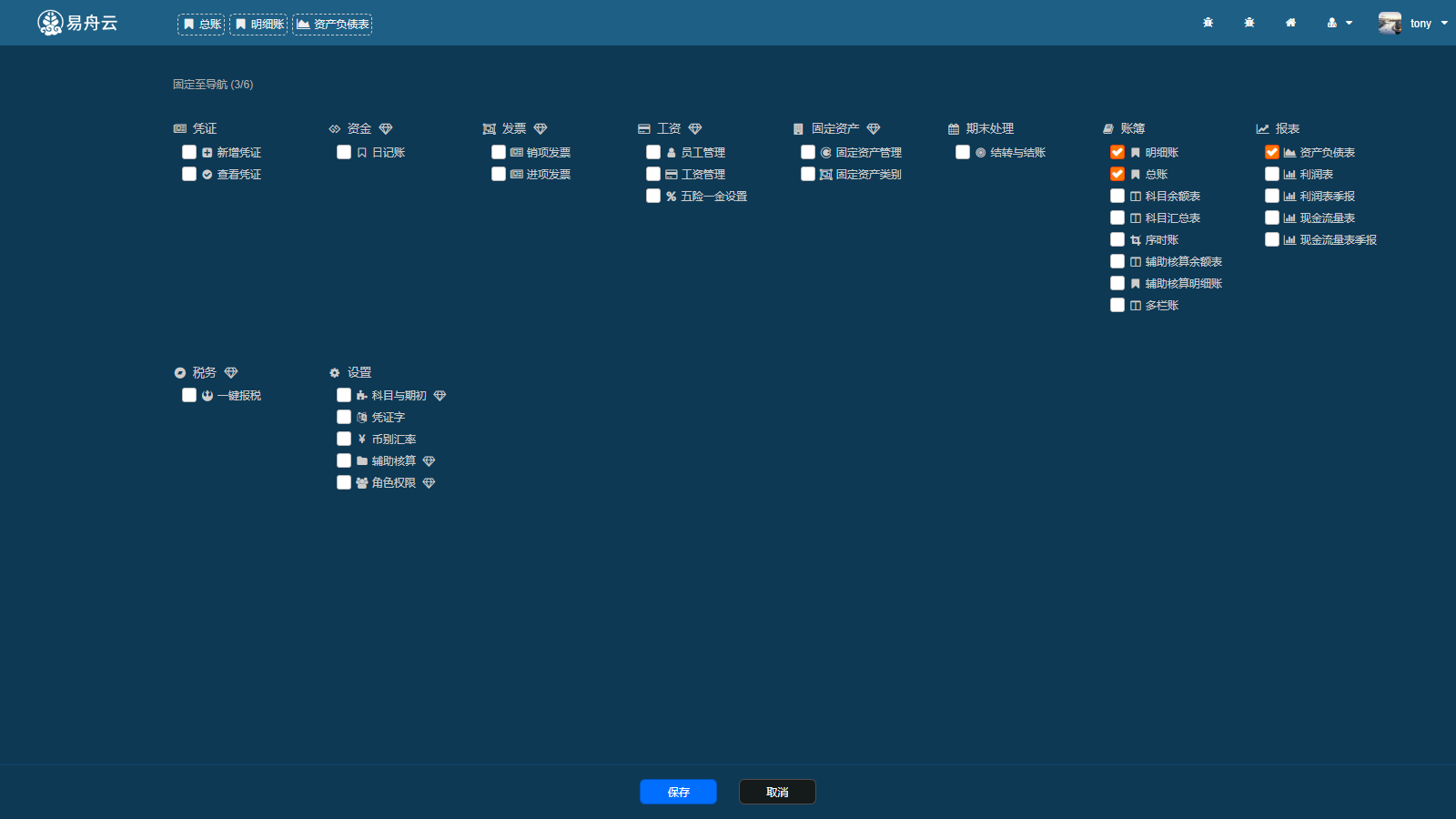Click the diamond icon beside 税务 heading
This screenshot has height=819, width=1456.
[231, 373]
